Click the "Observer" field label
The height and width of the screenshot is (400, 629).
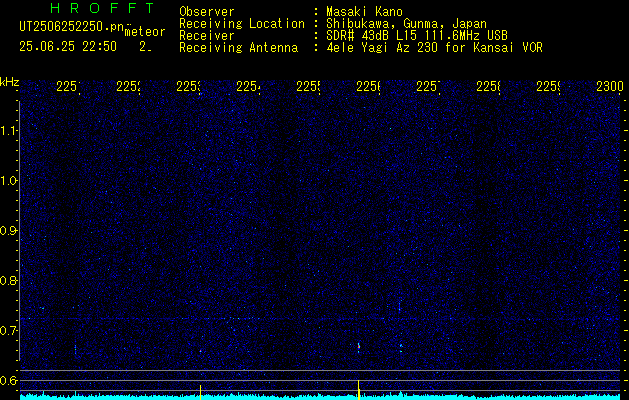(x=207, y=12)
